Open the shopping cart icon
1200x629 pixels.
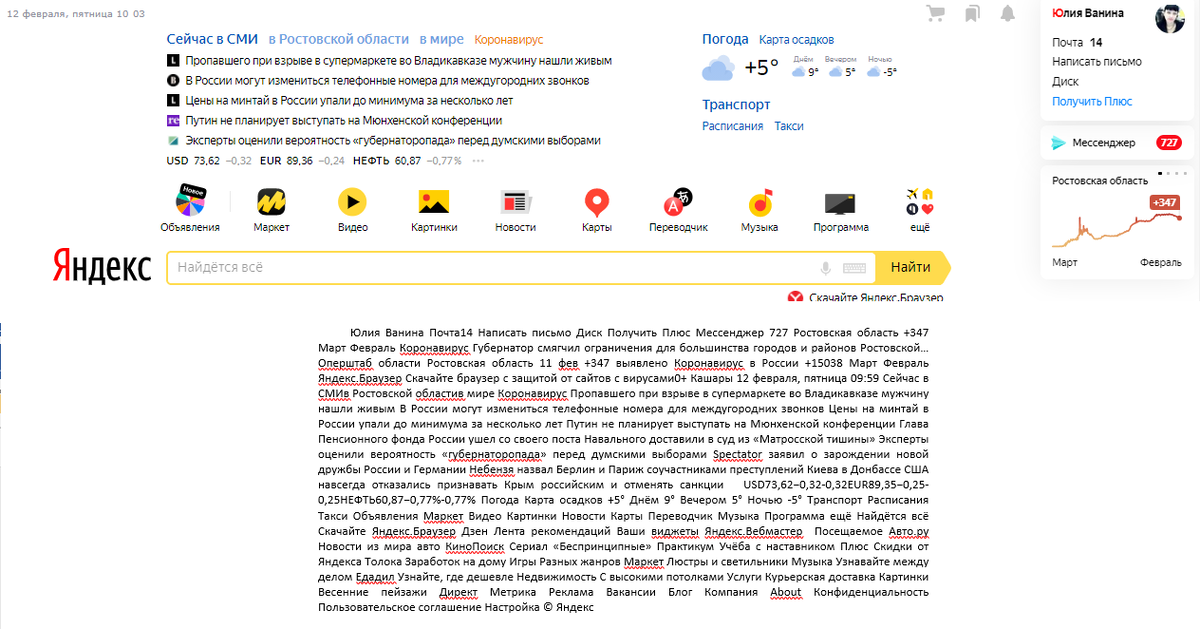point(937,13)
